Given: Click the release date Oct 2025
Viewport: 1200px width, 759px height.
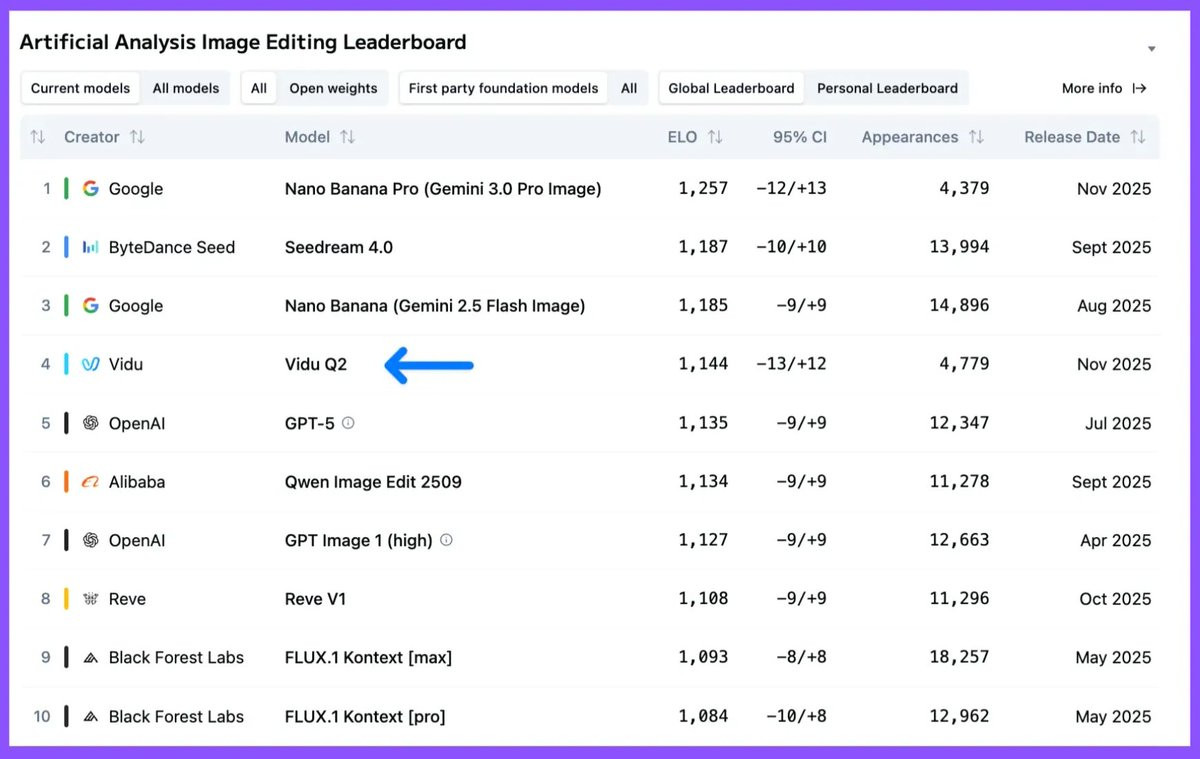Looking at the screenshot, I should click(1115, 599).
